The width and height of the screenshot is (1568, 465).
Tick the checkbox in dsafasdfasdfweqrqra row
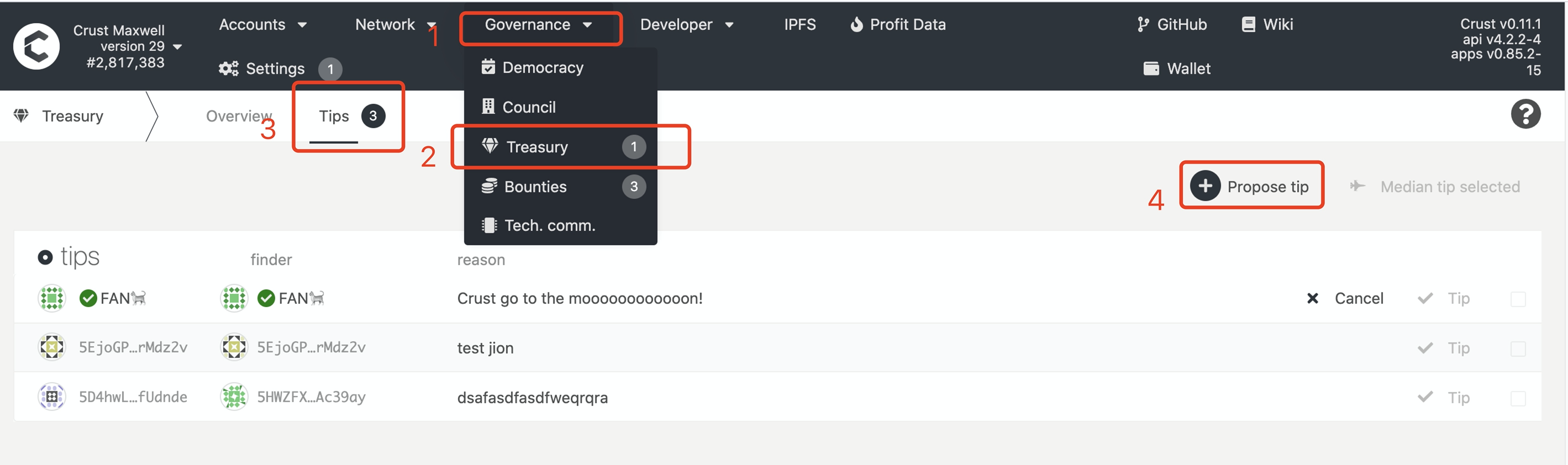1518,398
